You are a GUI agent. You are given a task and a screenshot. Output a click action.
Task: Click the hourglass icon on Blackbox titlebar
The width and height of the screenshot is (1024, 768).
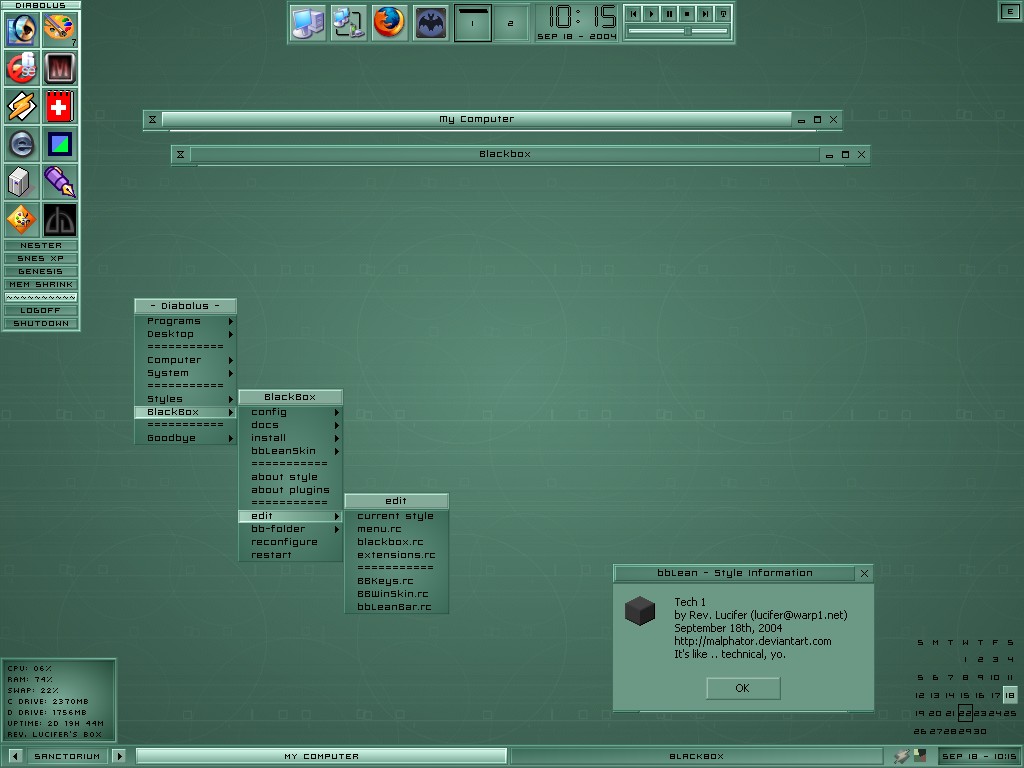pos(180,155)
